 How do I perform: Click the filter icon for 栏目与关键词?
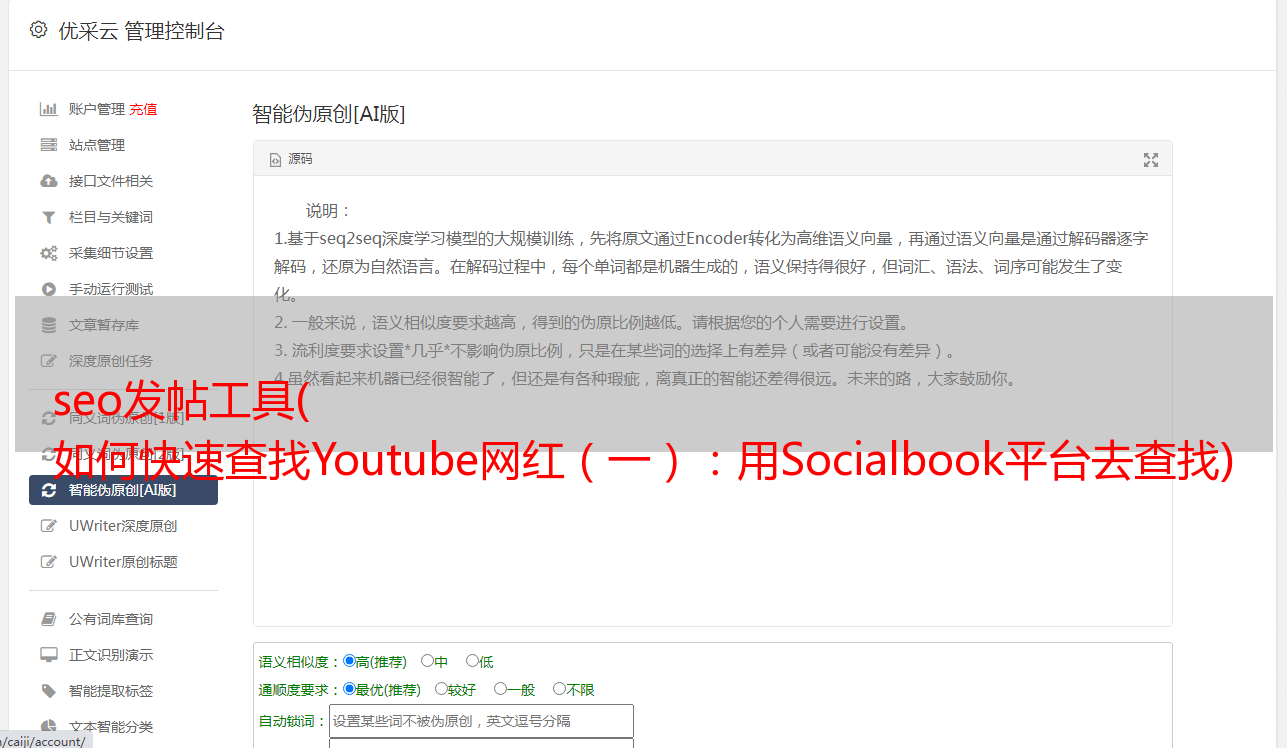coord(48,217)
